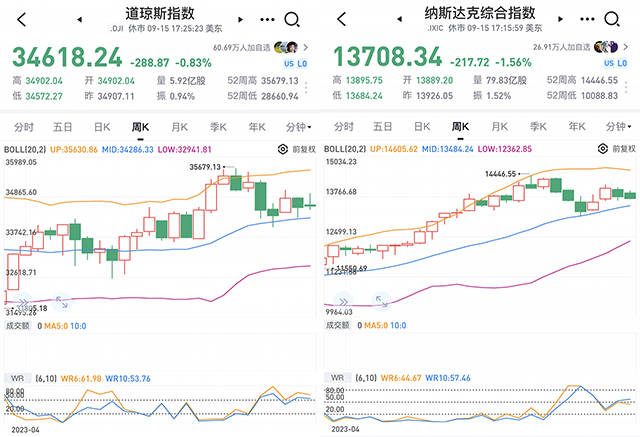Select 分时 tab on Nasdaq chart

click(x=344, y=127)
